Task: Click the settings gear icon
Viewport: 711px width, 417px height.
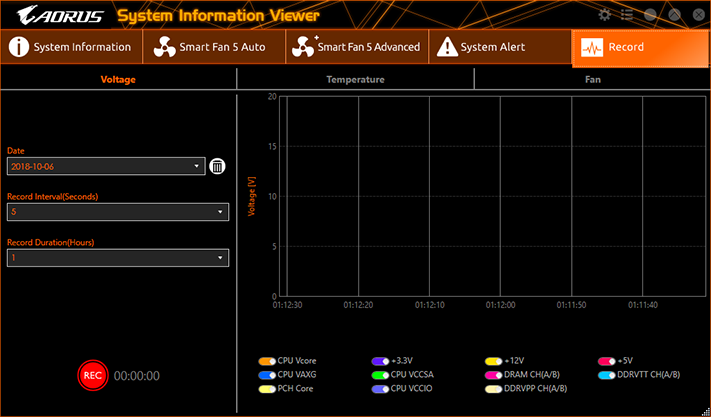Action: pyautogui.click(x=604, y=15)
